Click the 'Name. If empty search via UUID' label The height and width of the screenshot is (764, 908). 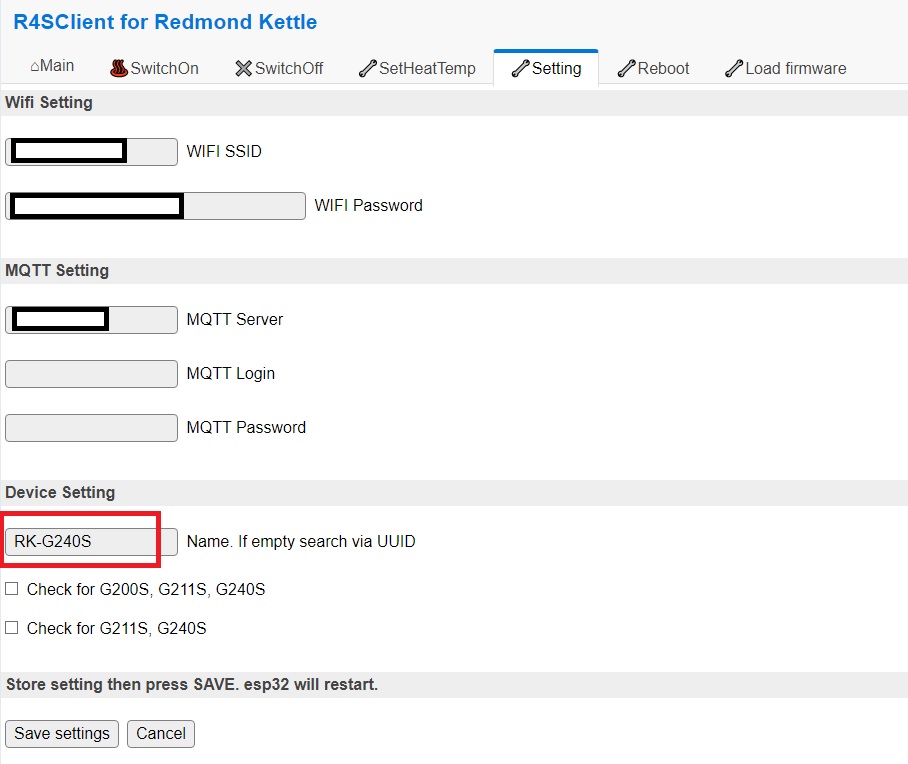pyautogui.click(x=301, y=542)
